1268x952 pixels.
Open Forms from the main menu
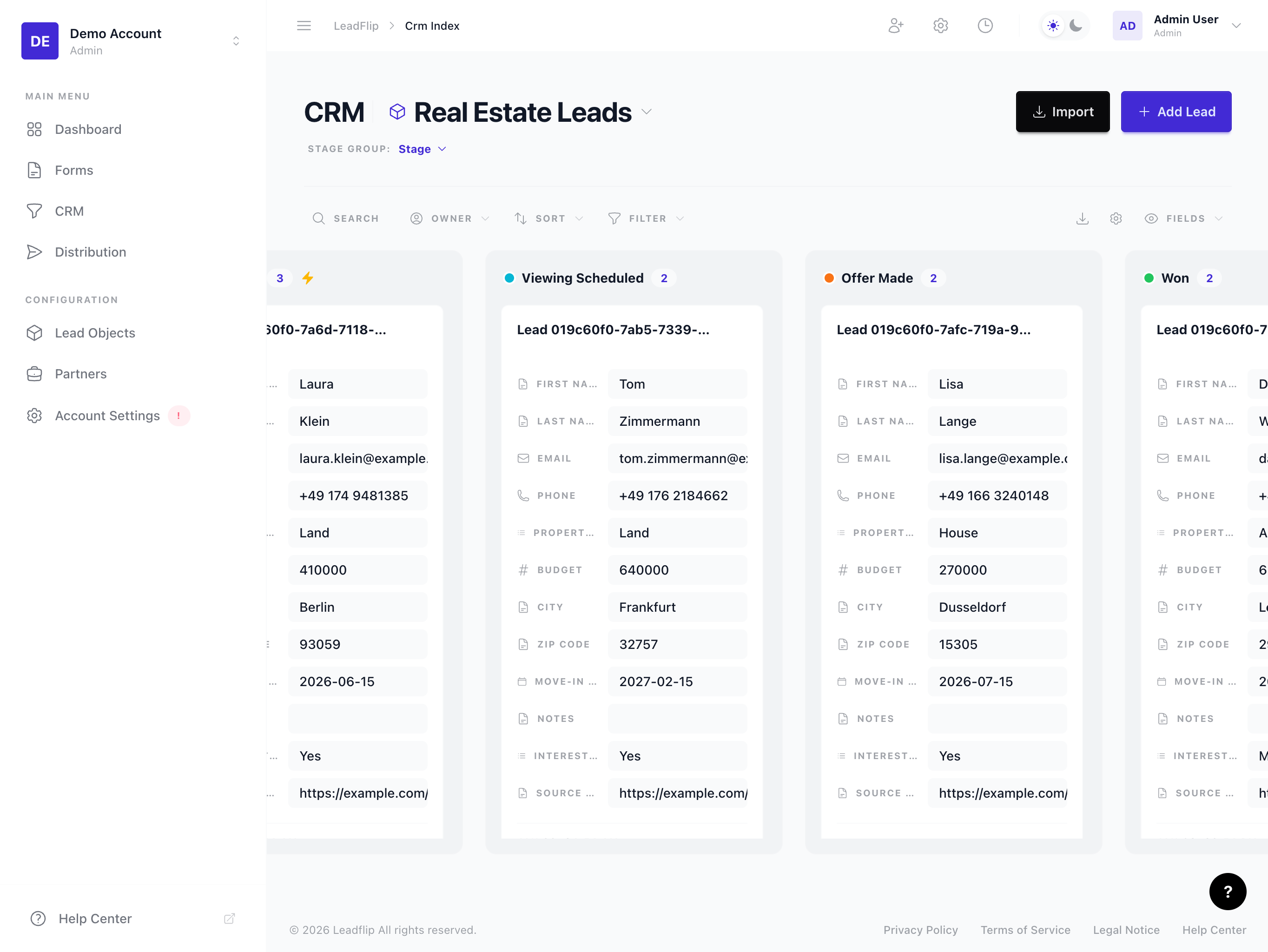74,170
